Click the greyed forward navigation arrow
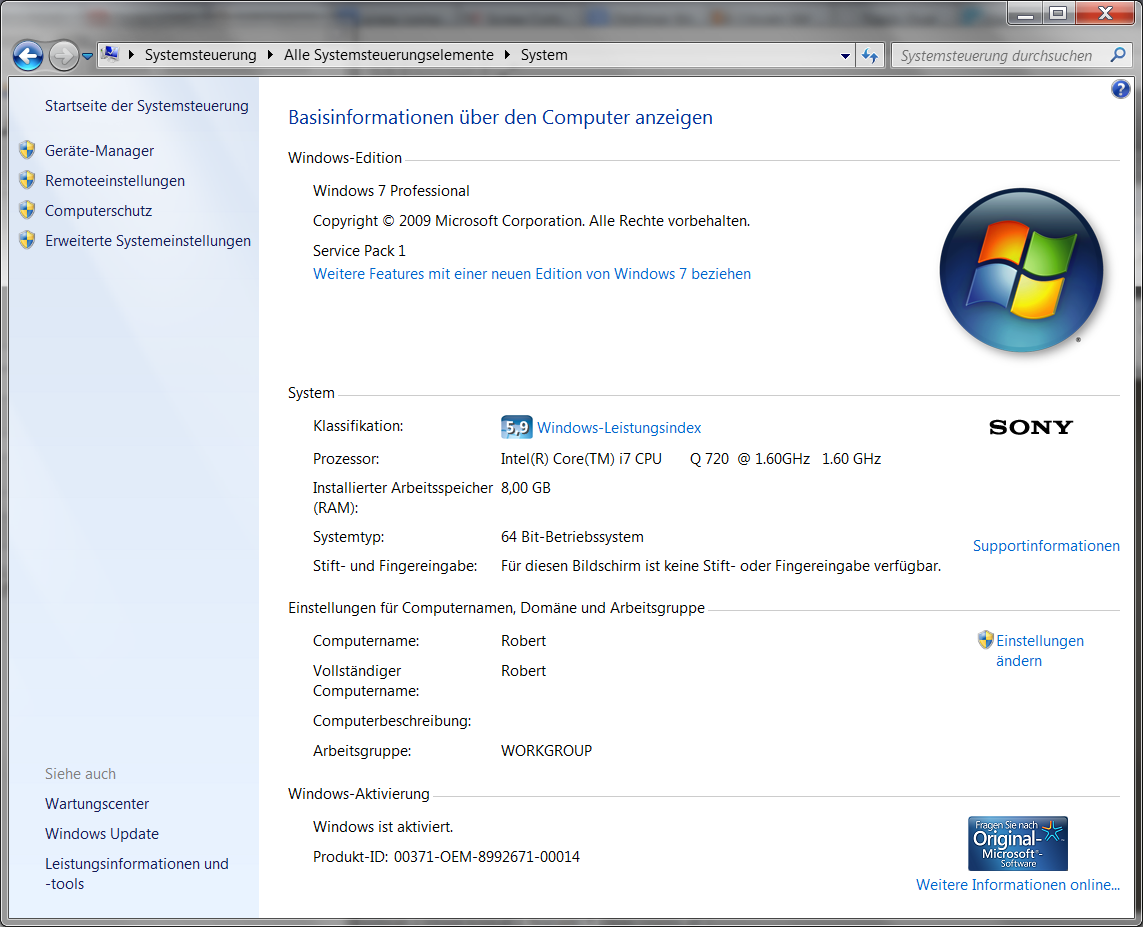 63,55
